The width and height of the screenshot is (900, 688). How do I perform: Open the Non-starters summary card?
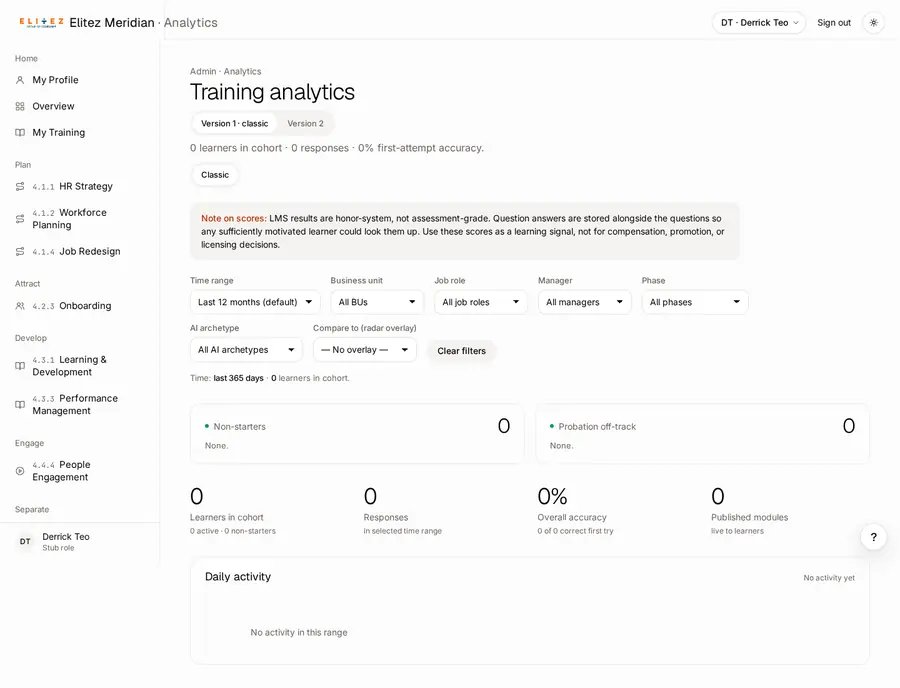tap(357, 434)
